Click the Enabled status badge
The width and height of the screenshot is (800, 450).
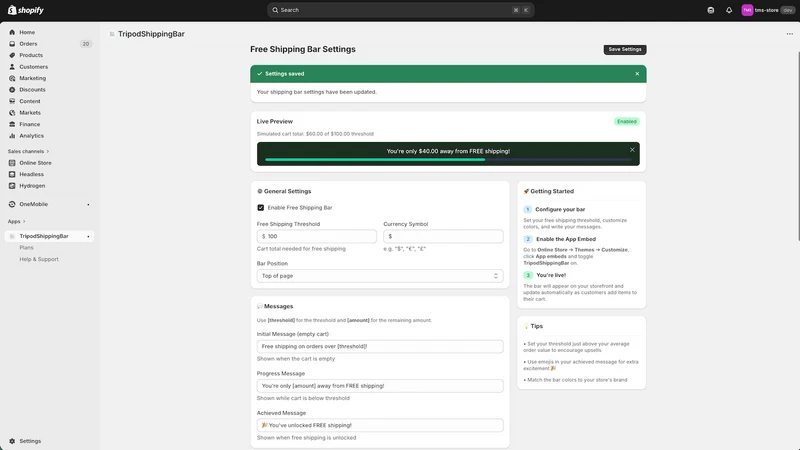click(x=627, y=121)
